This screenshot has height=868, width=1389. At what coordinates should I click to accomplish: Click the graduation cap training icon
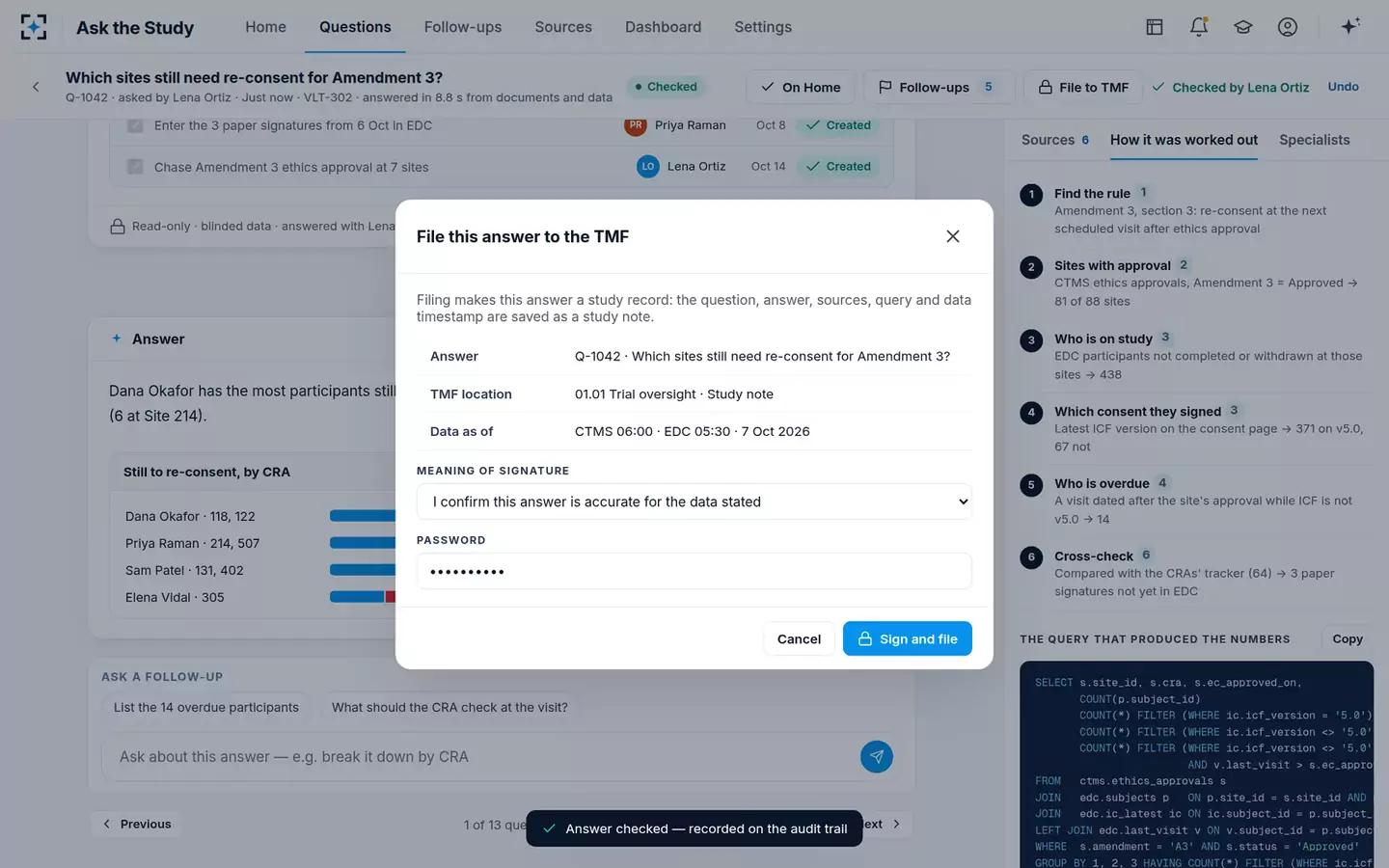[x=1243, y=27]
